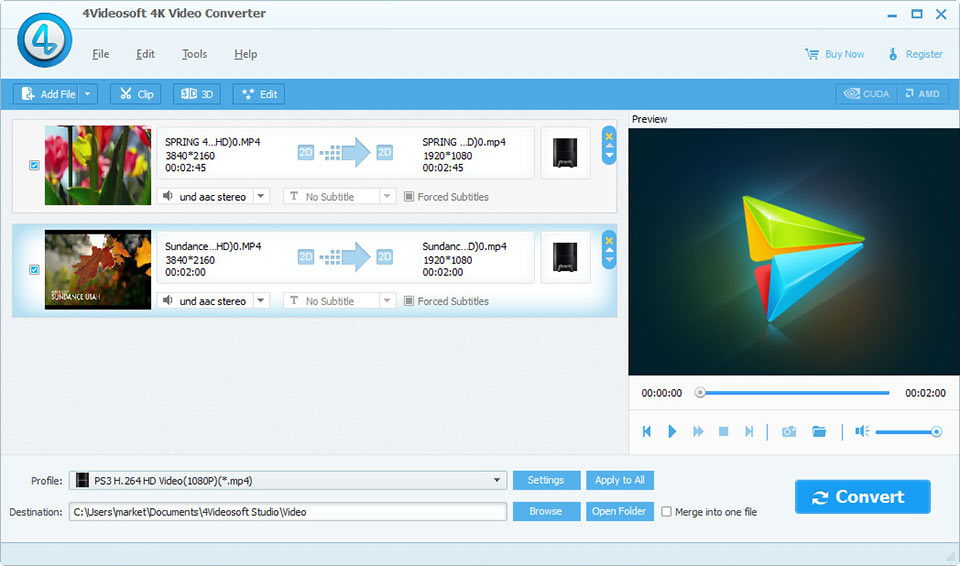This screenshot has height=566, width=960.
Task: Click the Apply to All button
Action: [x=620, y=480]
